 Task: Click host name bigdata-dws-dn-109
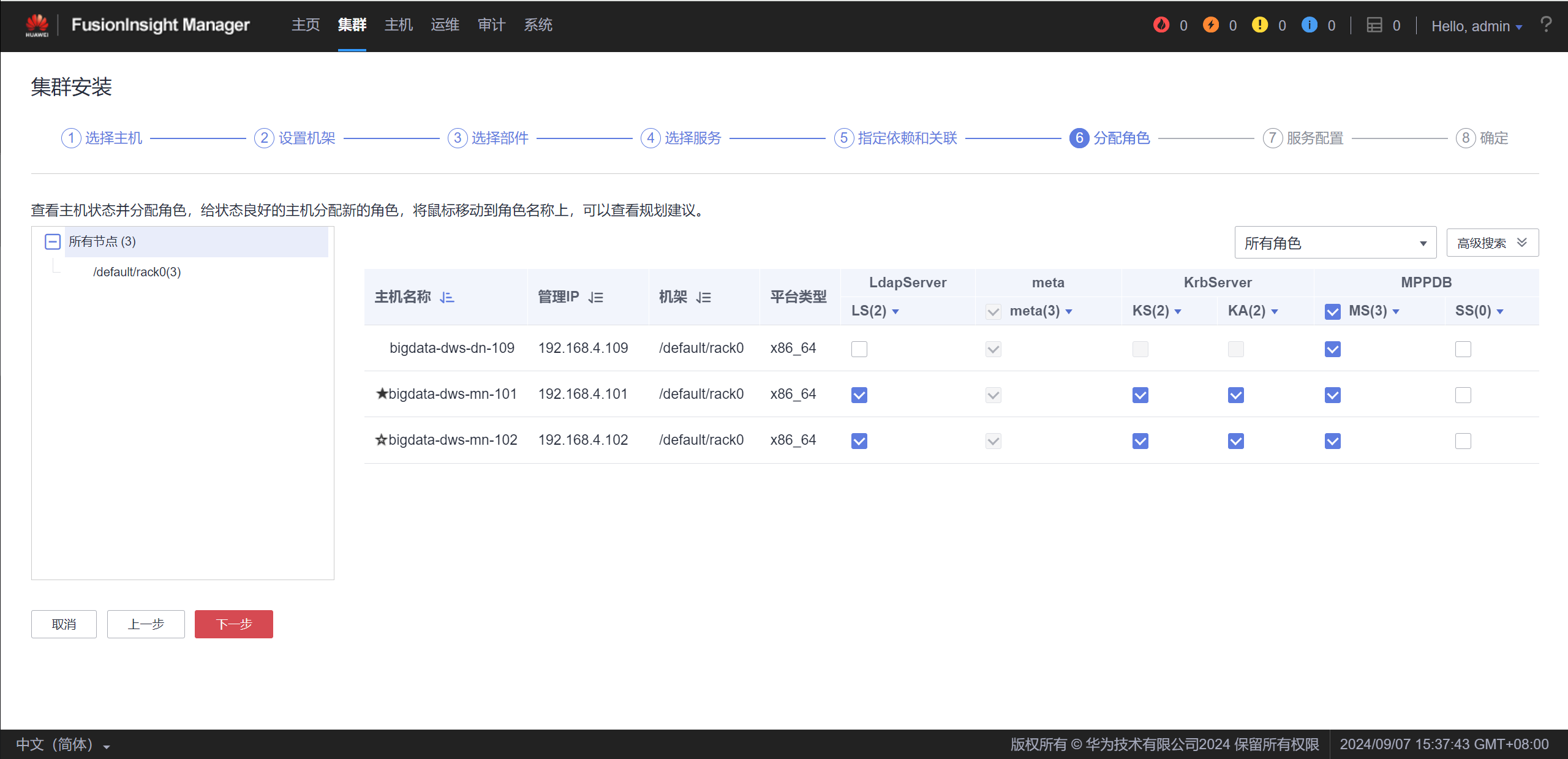pos(452,348)
